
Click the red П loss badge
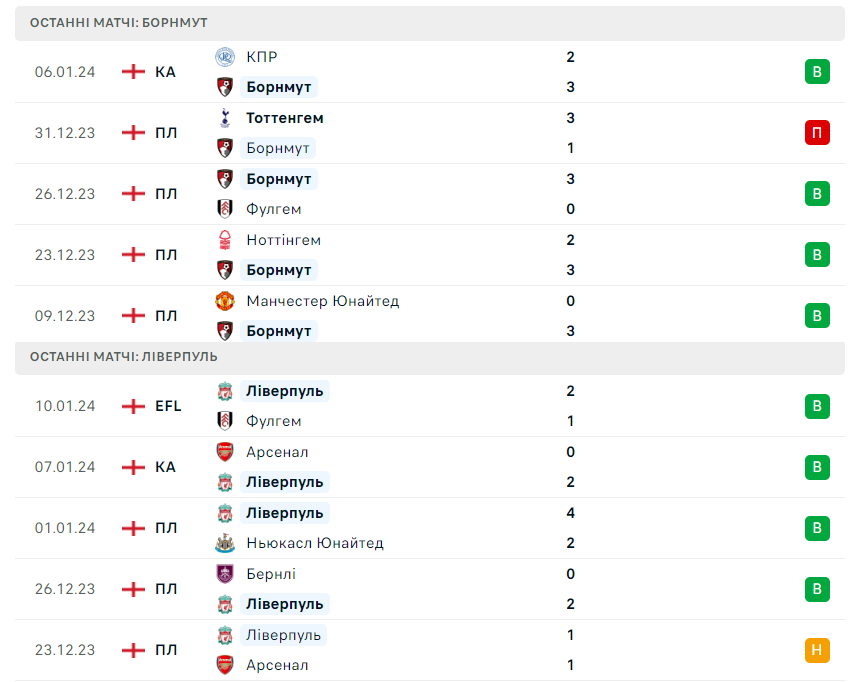coord(817,132)
